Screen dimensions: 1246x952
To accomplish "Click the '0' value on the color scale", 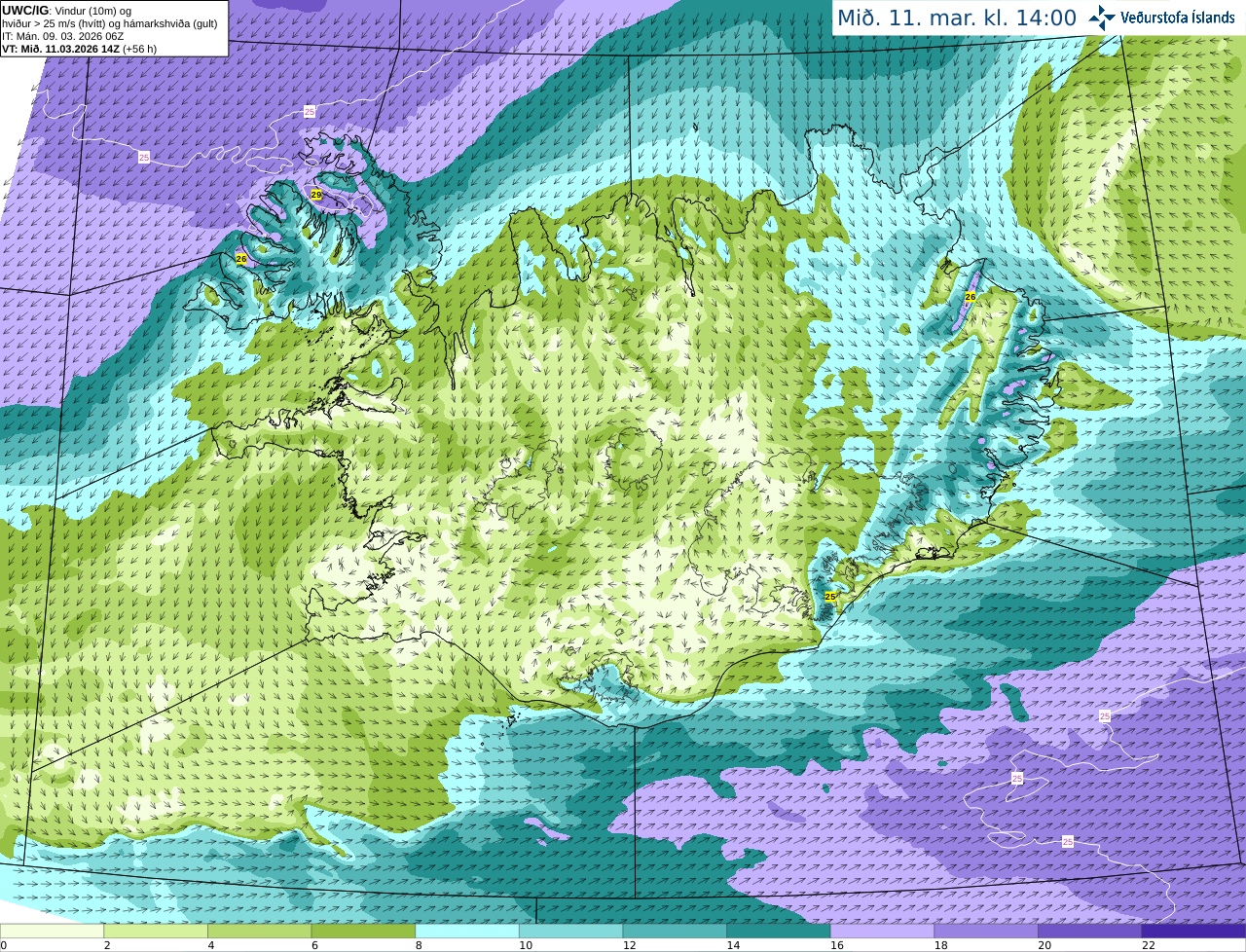I will (x=3, y=944).
